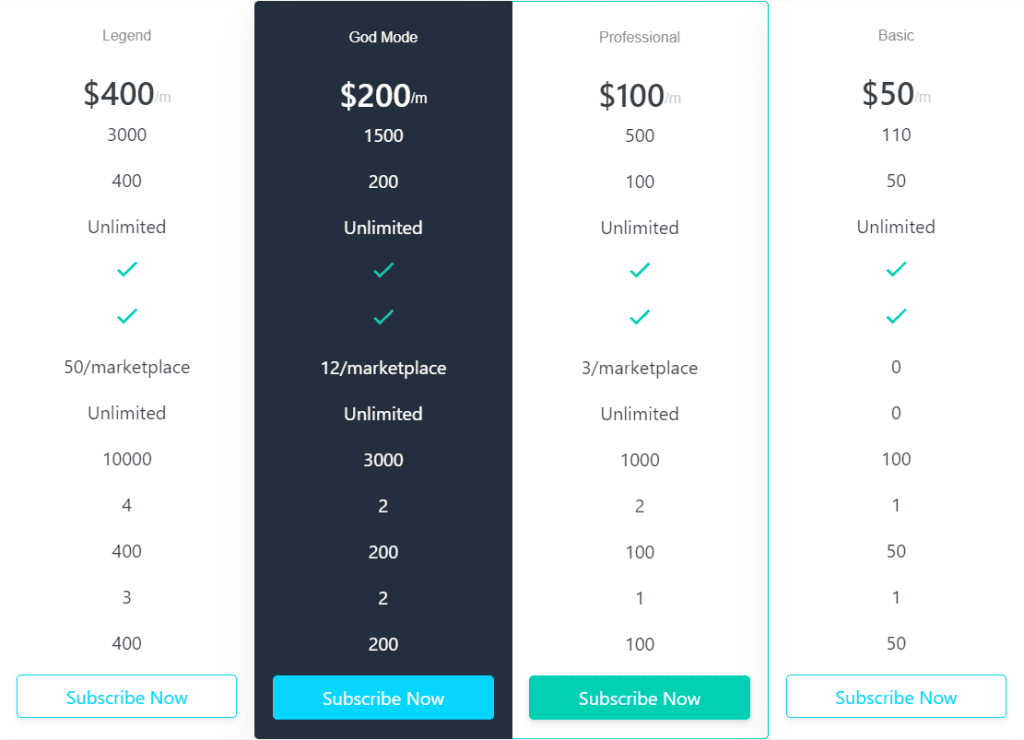Click Subscribe Now under Legend plan
Image resolution: width=1024 pixels, height=740 pixels.
127,696
